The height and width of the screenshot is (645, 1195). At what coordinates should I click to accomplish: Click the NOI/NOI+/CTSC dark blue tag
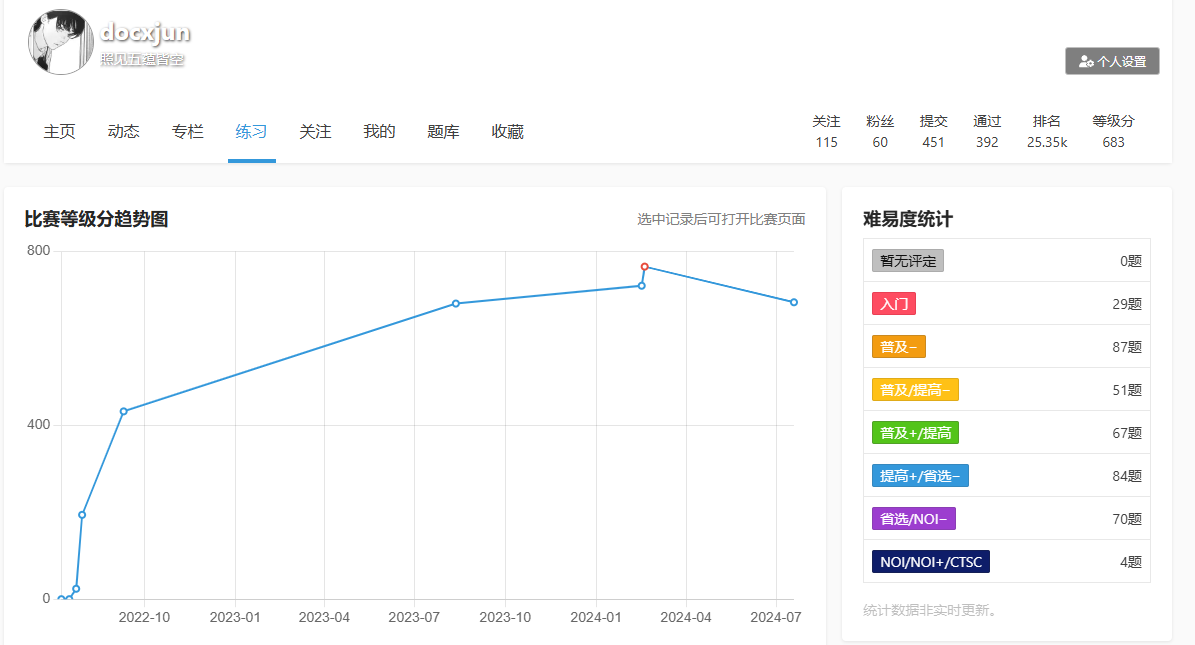click(x=931, y=562)
